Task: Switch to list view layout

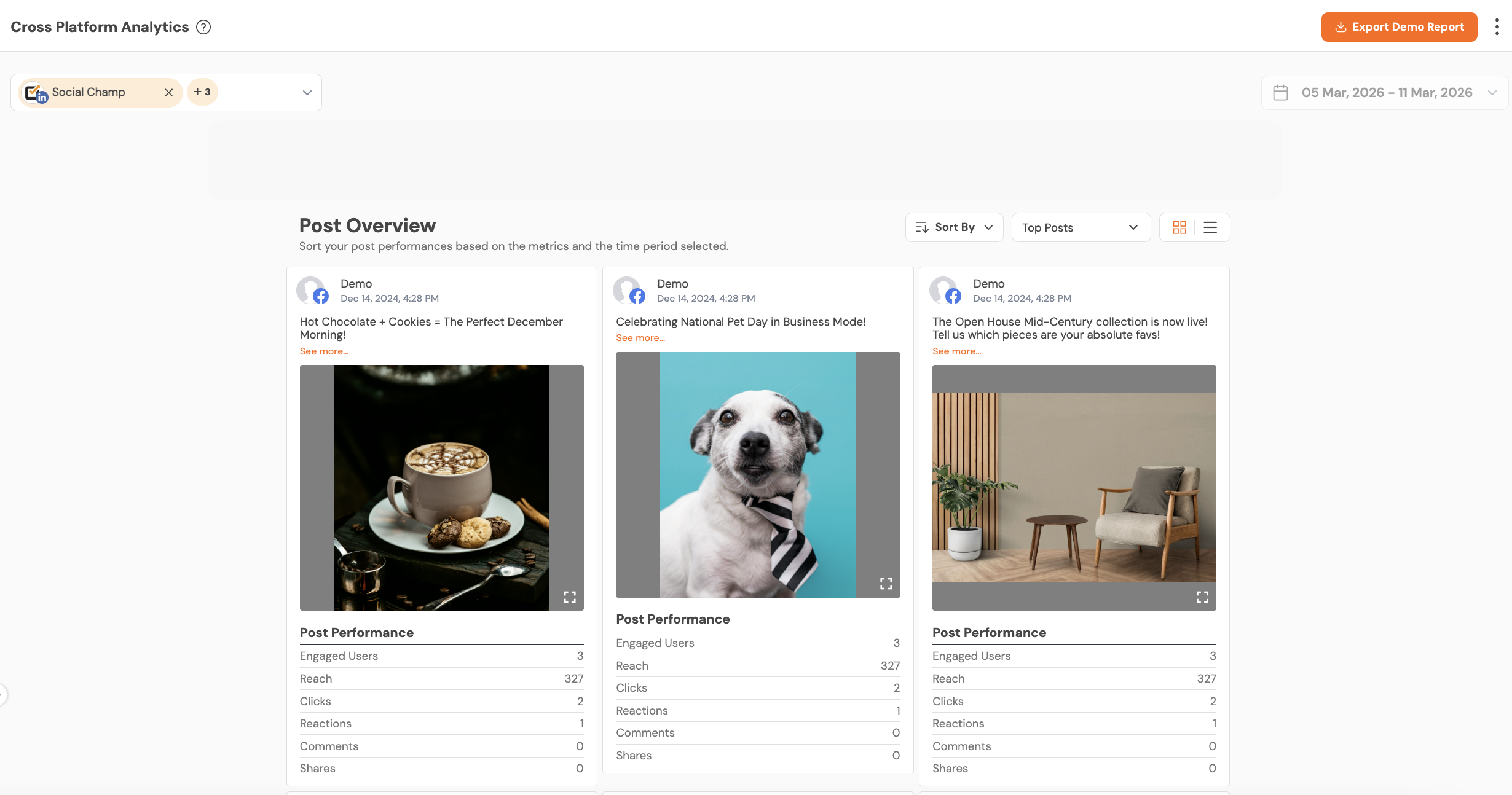Action: 1210,227
